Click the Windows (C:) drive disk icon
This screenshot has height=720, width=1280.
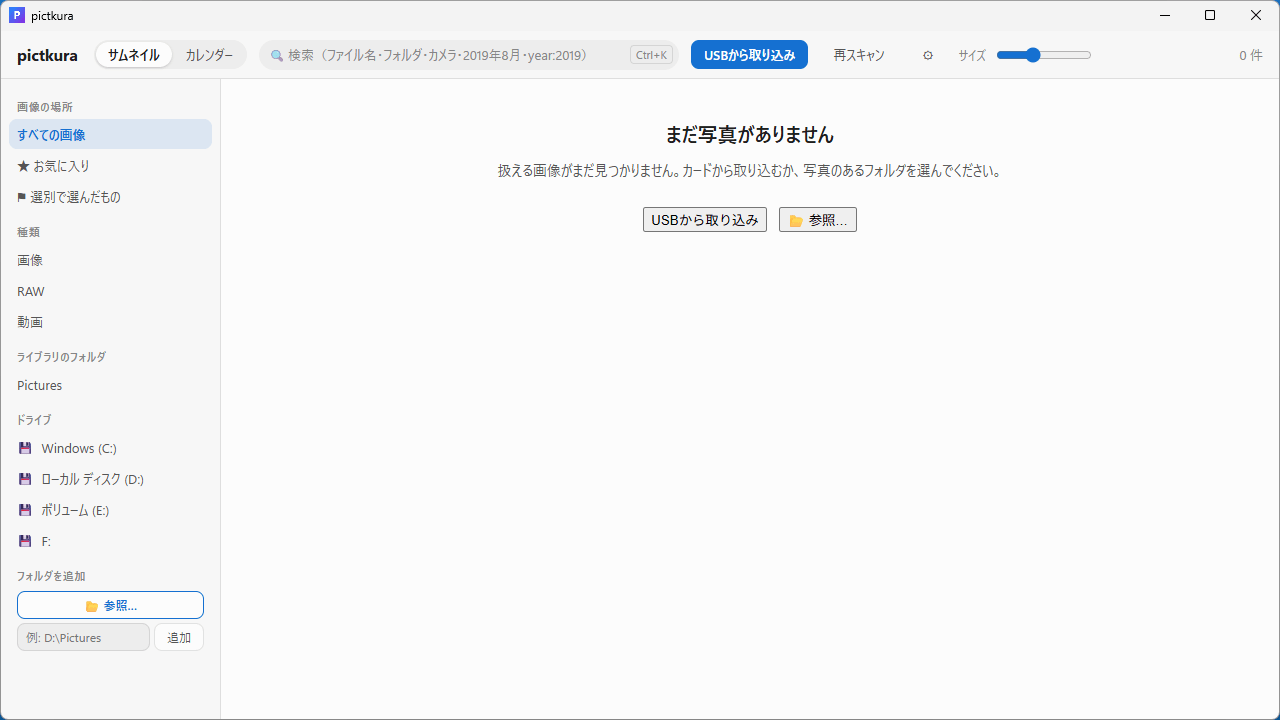click(x=25, y=448)
